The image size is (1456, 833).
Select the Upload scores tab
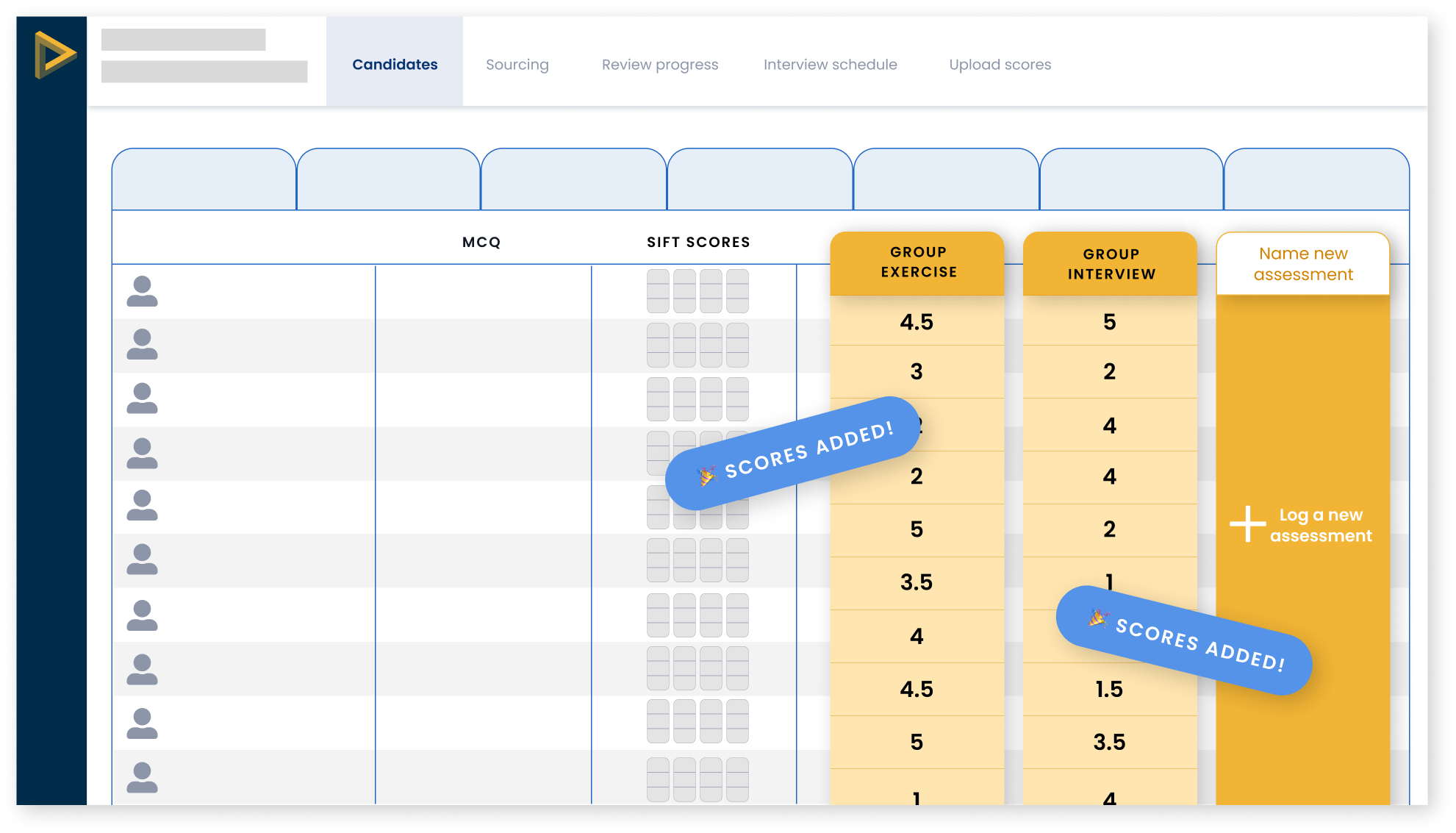(1000, 65)
